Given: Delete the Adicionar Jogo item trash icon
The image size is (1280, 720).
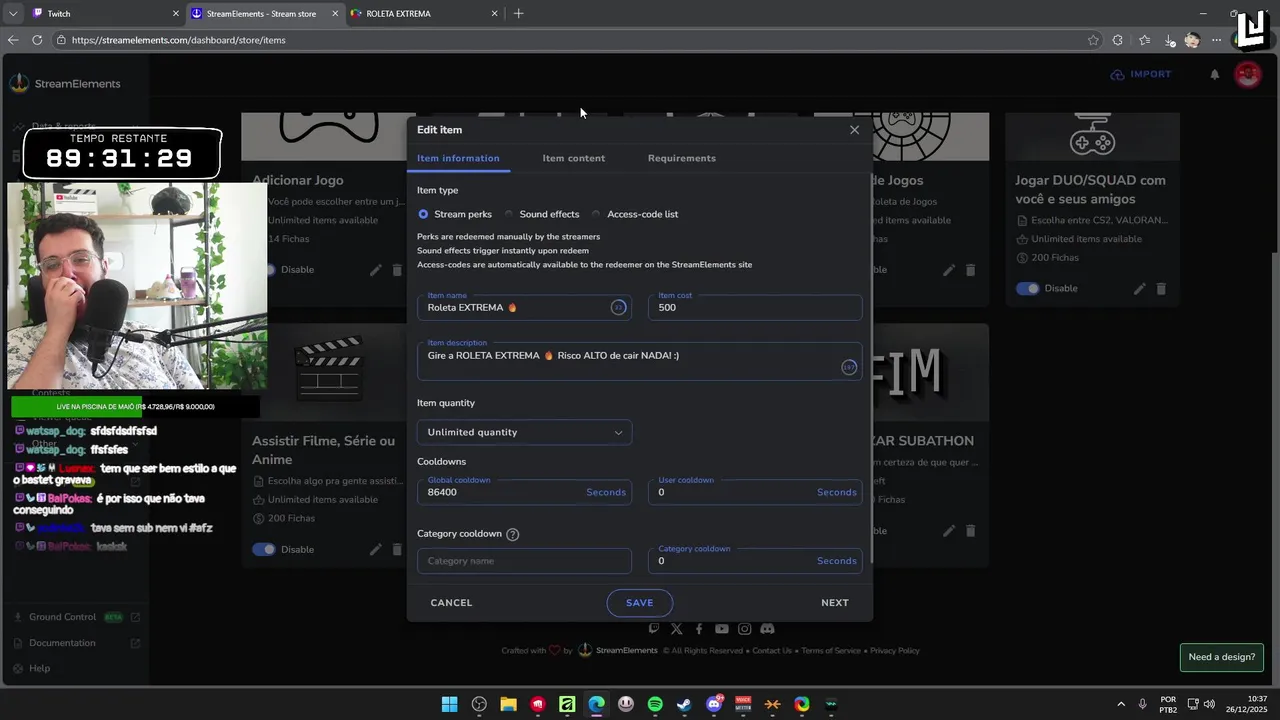Looking at the screenshot, I should [x=397, y=270].
